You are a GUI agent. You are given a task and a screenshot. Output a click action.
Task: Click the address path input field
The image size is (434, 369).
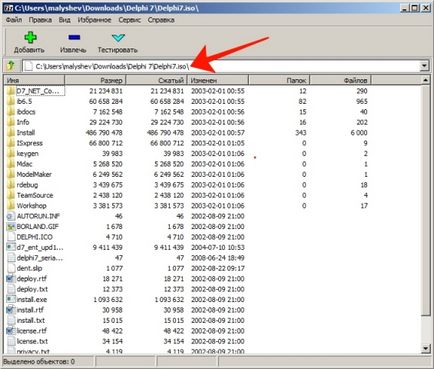[221, 66]
